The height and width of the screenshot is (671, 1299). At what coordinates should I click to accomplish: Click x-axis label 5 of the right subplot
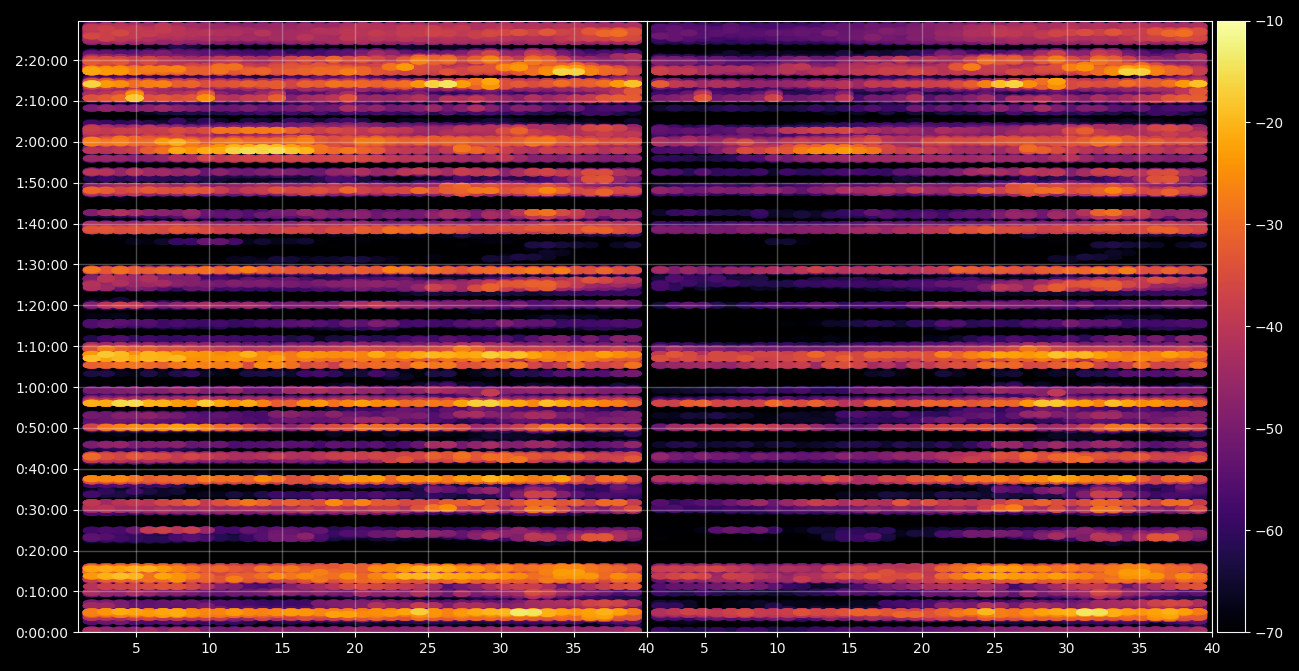[704, 648]
